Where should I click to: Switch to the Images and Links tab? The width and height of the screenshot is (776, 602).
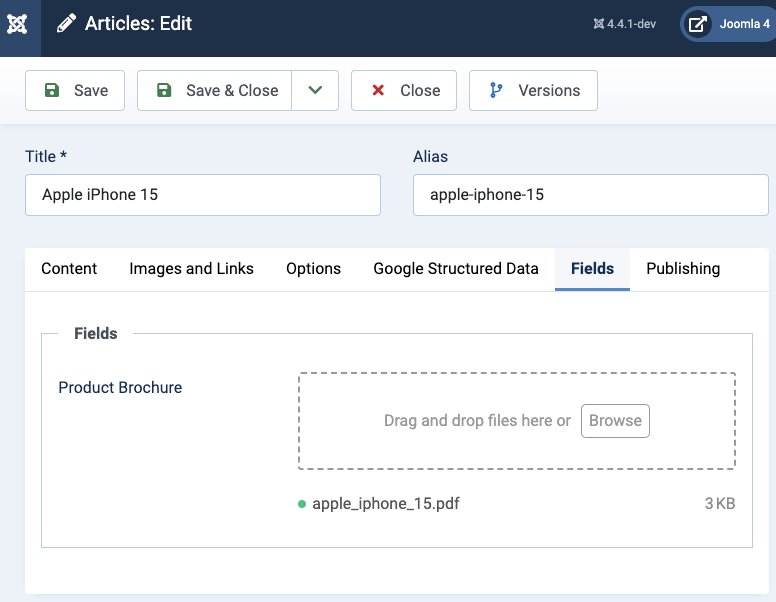click(x=192, y=269)
